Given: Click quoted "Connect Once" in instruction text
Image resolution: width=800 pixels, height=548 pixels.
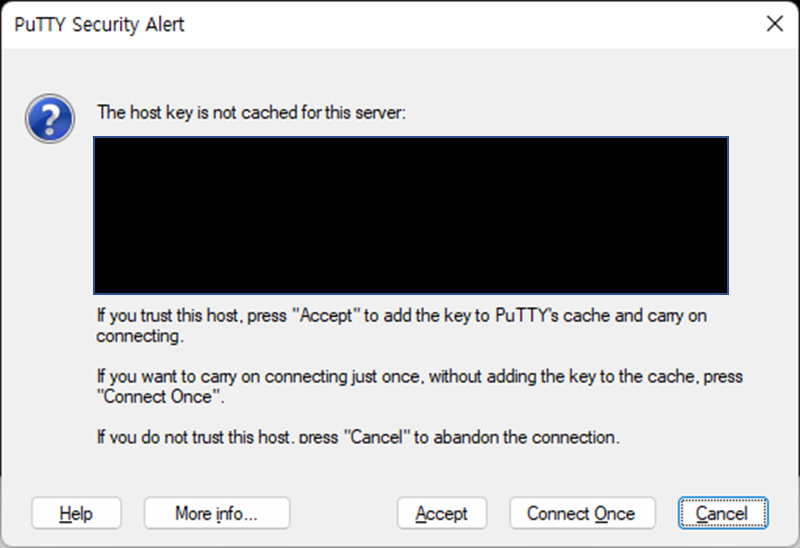Looking at the screenshot, I should (x=161, y=396).
